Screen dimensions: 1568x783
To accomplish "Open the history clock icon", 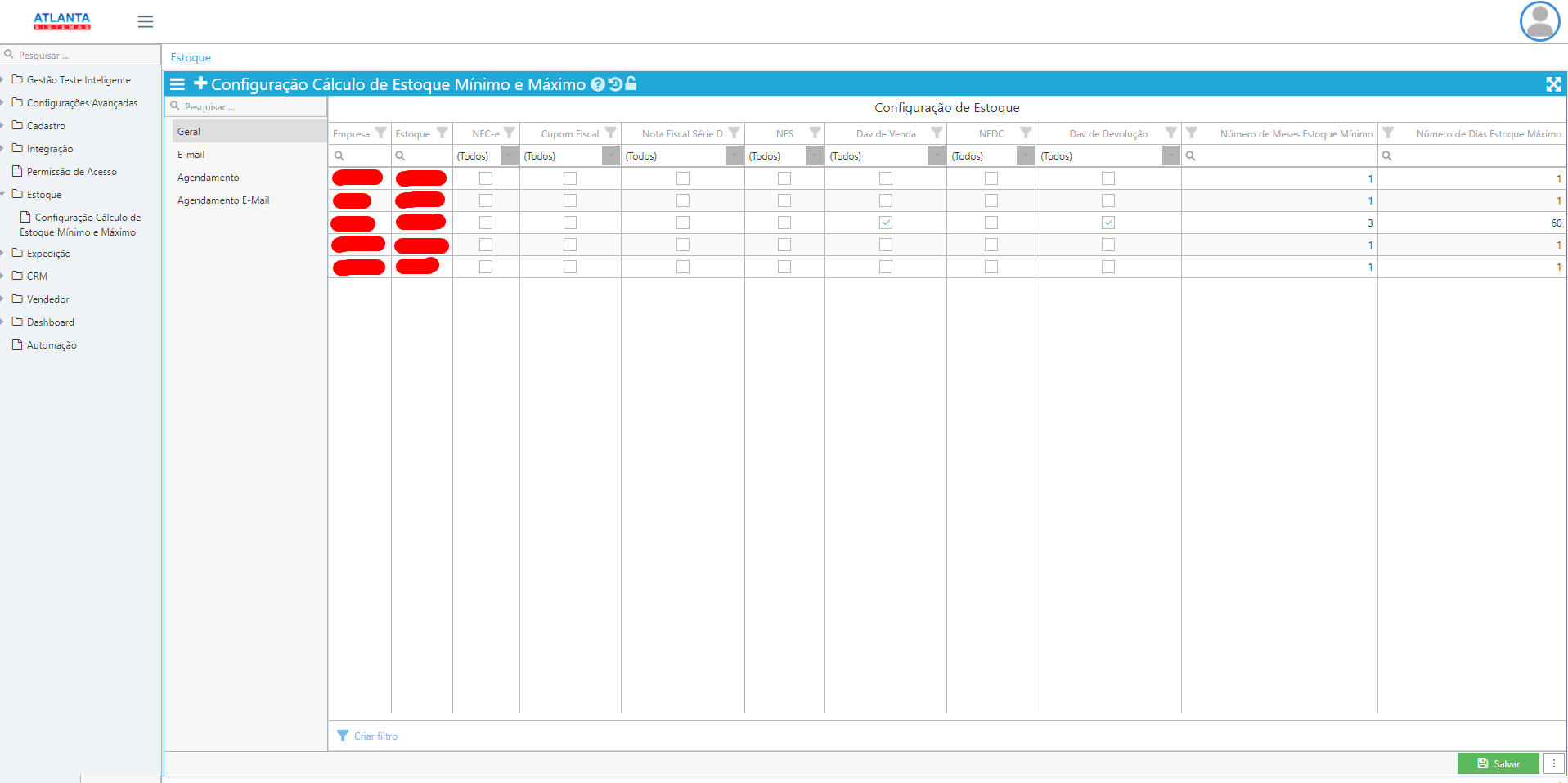I will (615, 84).
